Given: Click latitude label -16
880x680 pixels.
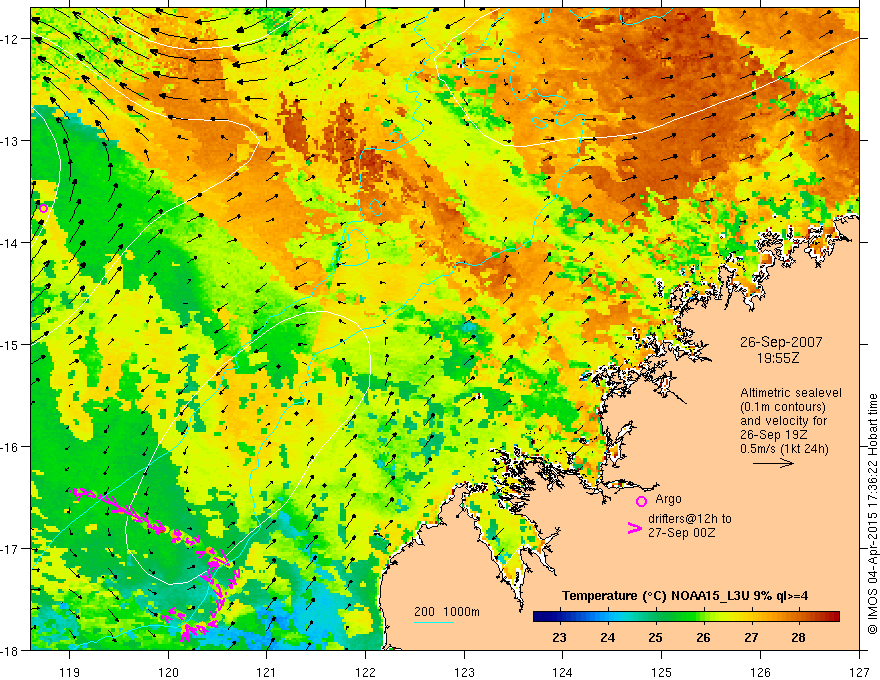Looking at the screenshot, I should click(11, 447).
